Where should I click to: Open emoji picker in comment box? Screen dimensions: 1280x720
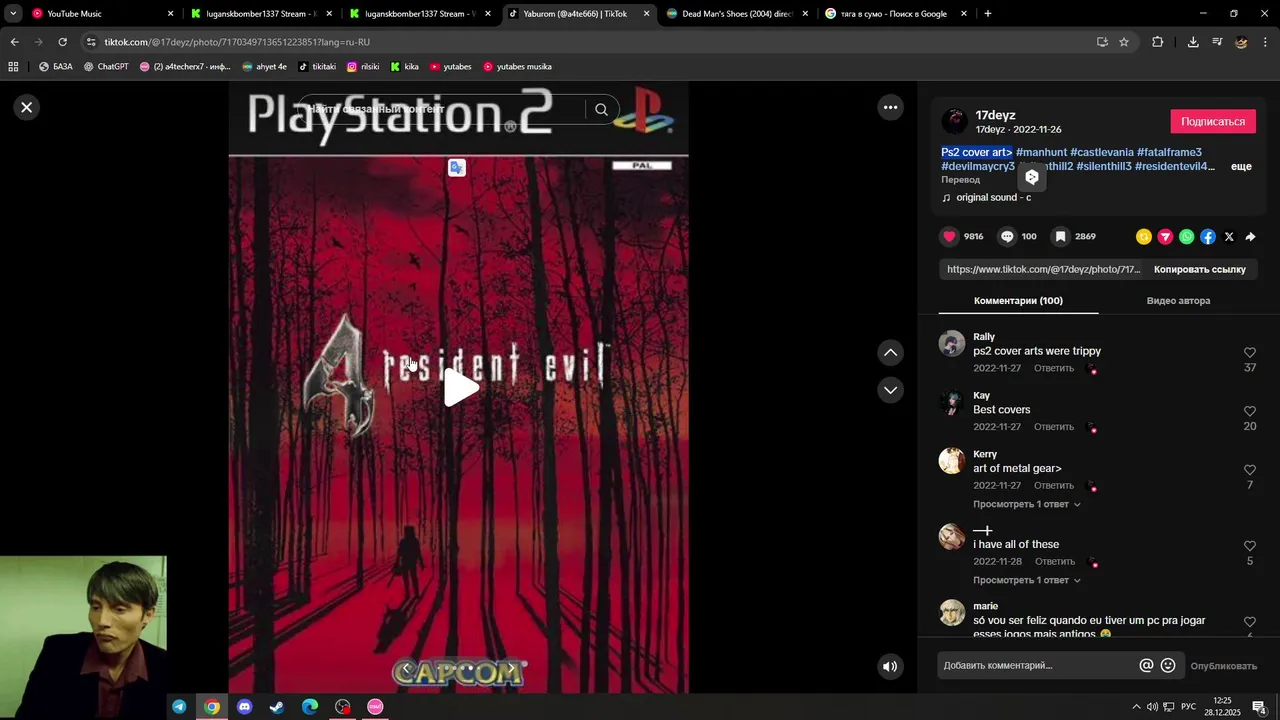pos(1168,665)
